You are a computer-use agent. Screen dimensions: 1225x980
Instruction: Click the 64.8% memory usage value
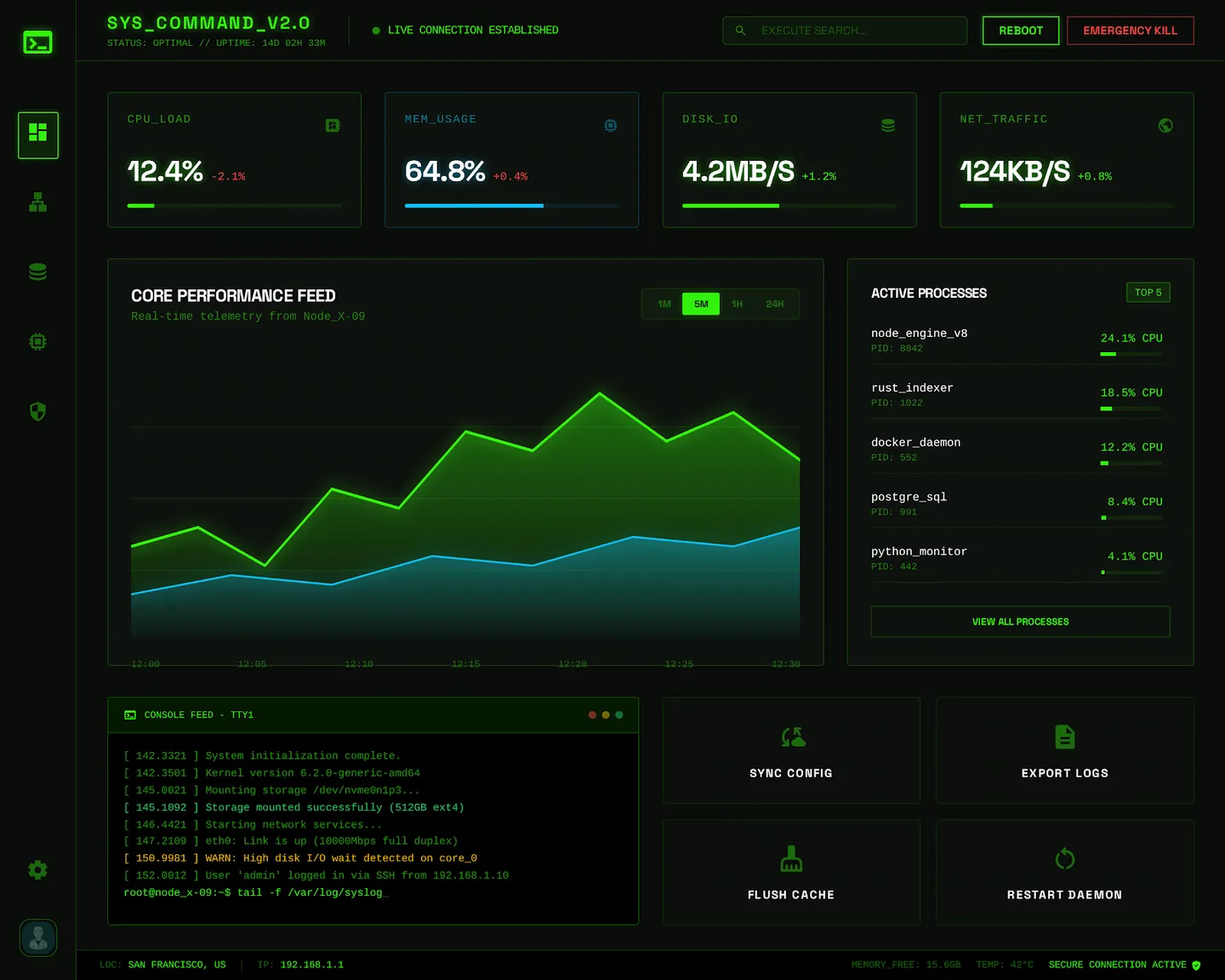445,172
